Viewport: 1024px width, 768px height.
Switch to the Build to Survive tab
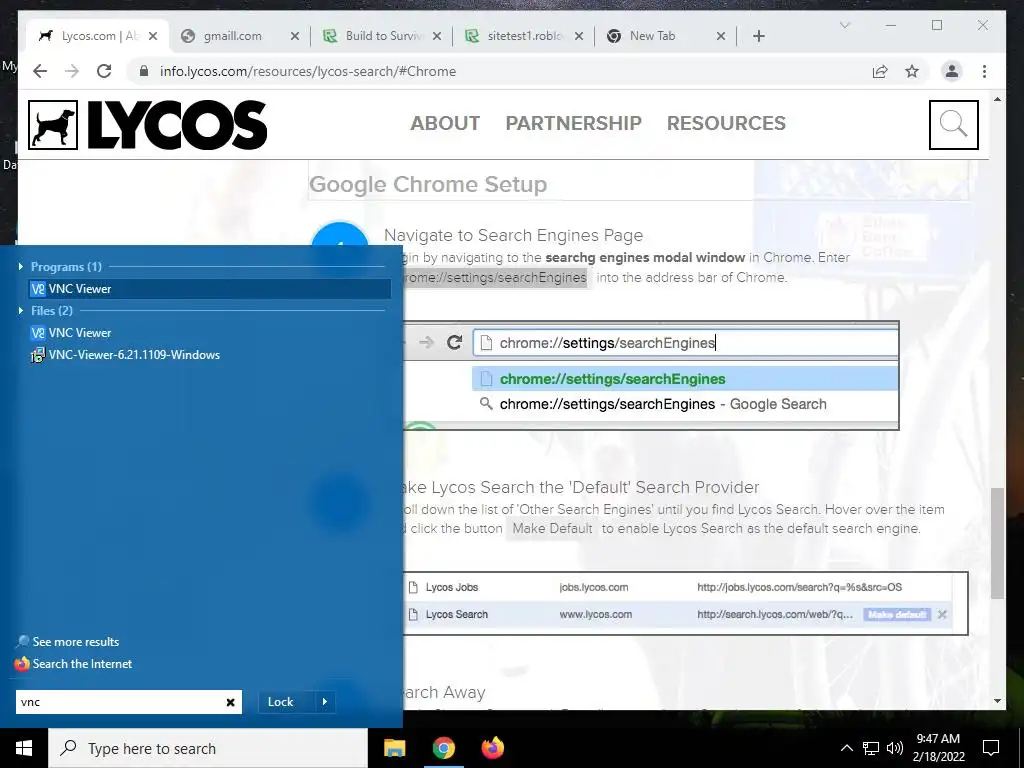(x=384, y=36)
